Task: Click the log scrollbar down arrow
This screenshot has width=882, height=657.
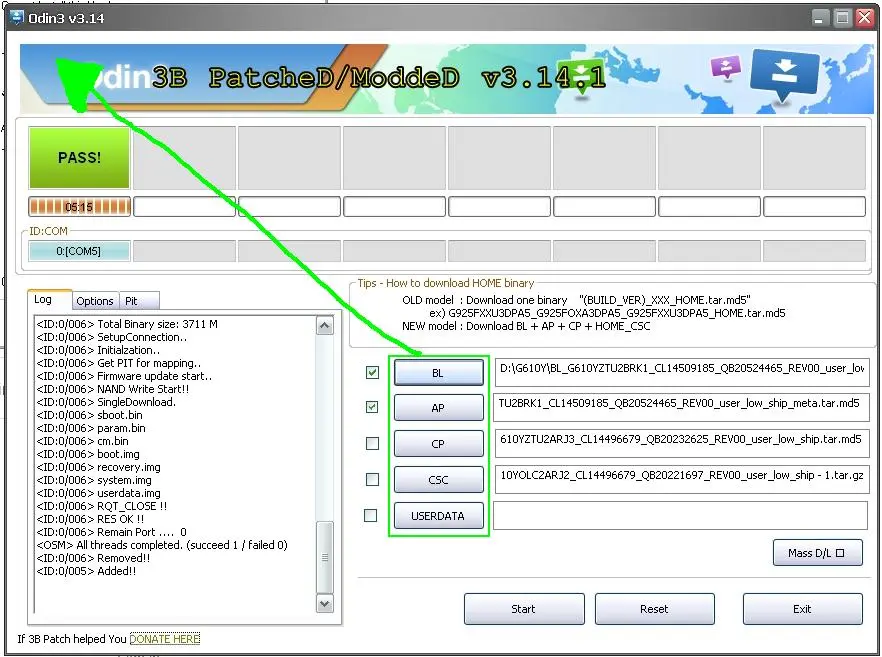Action: point(325,604)
